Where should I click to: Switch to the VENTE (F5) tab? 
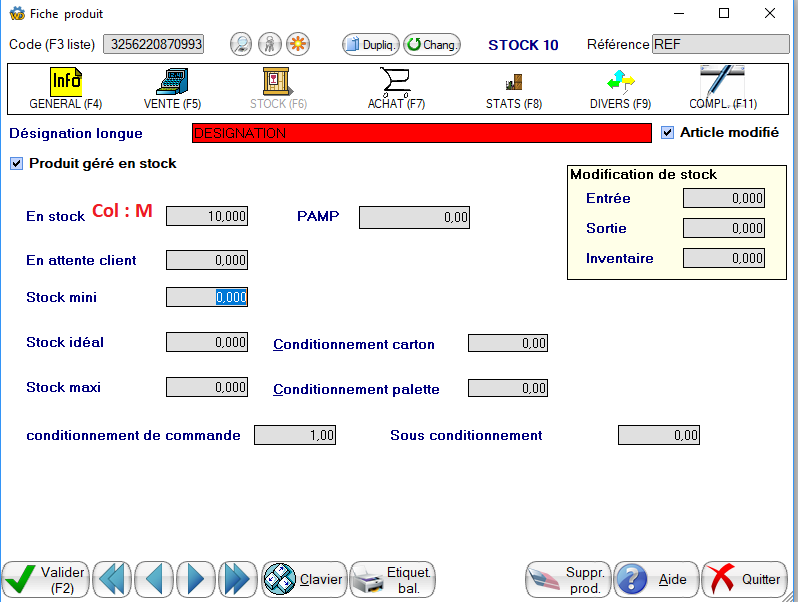click(x=172, y=88)
